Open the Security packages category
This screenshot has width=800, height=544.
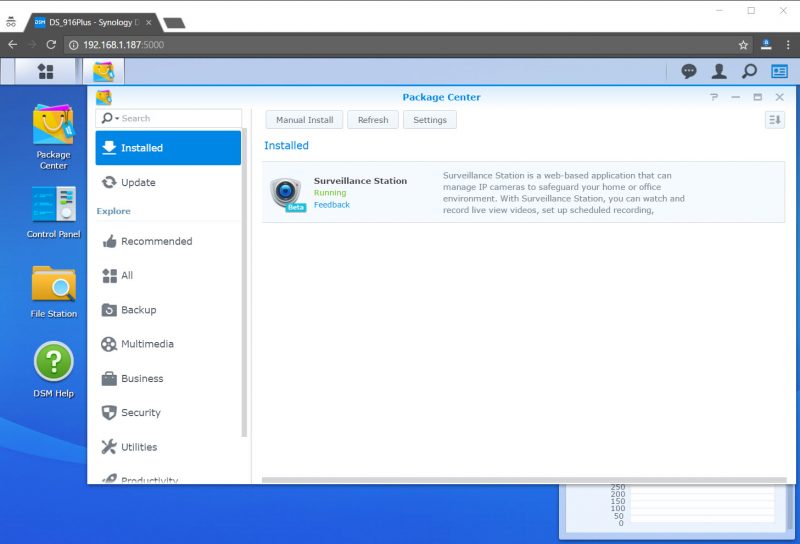tap(168, 412)
